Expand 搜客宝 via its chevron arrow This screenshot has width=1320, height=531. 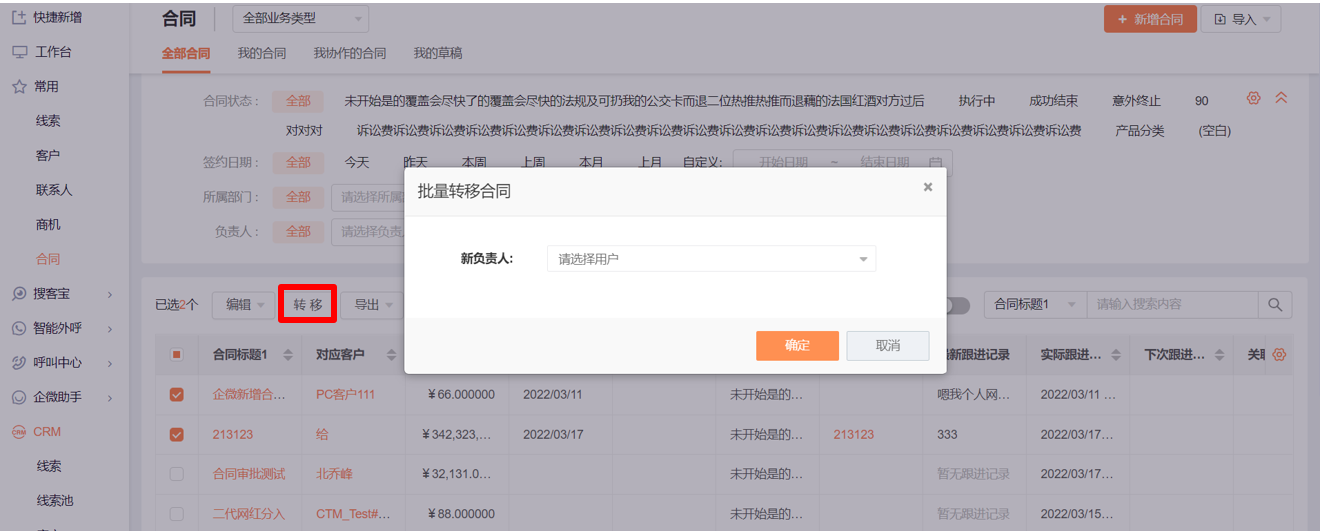[110, 294]
